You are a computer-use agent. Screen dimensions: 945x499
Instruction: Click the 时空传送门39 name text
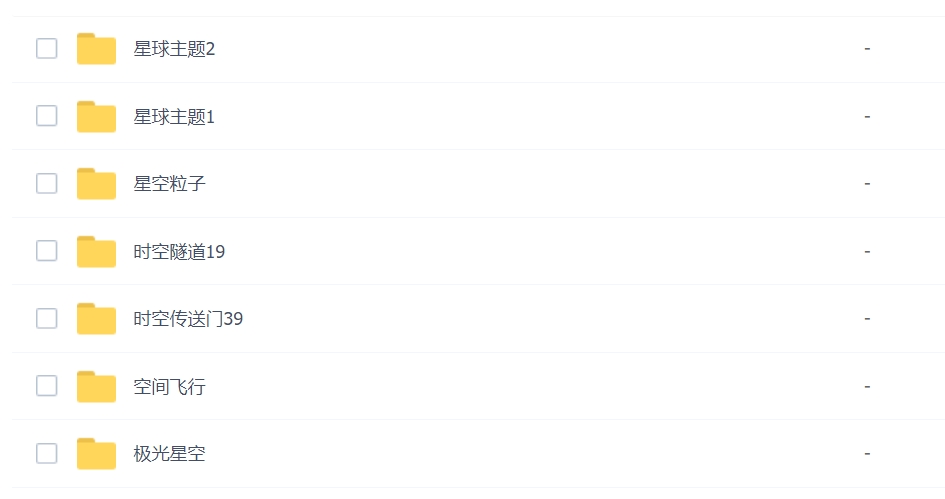pyautogui.click(x=188, y=319)
